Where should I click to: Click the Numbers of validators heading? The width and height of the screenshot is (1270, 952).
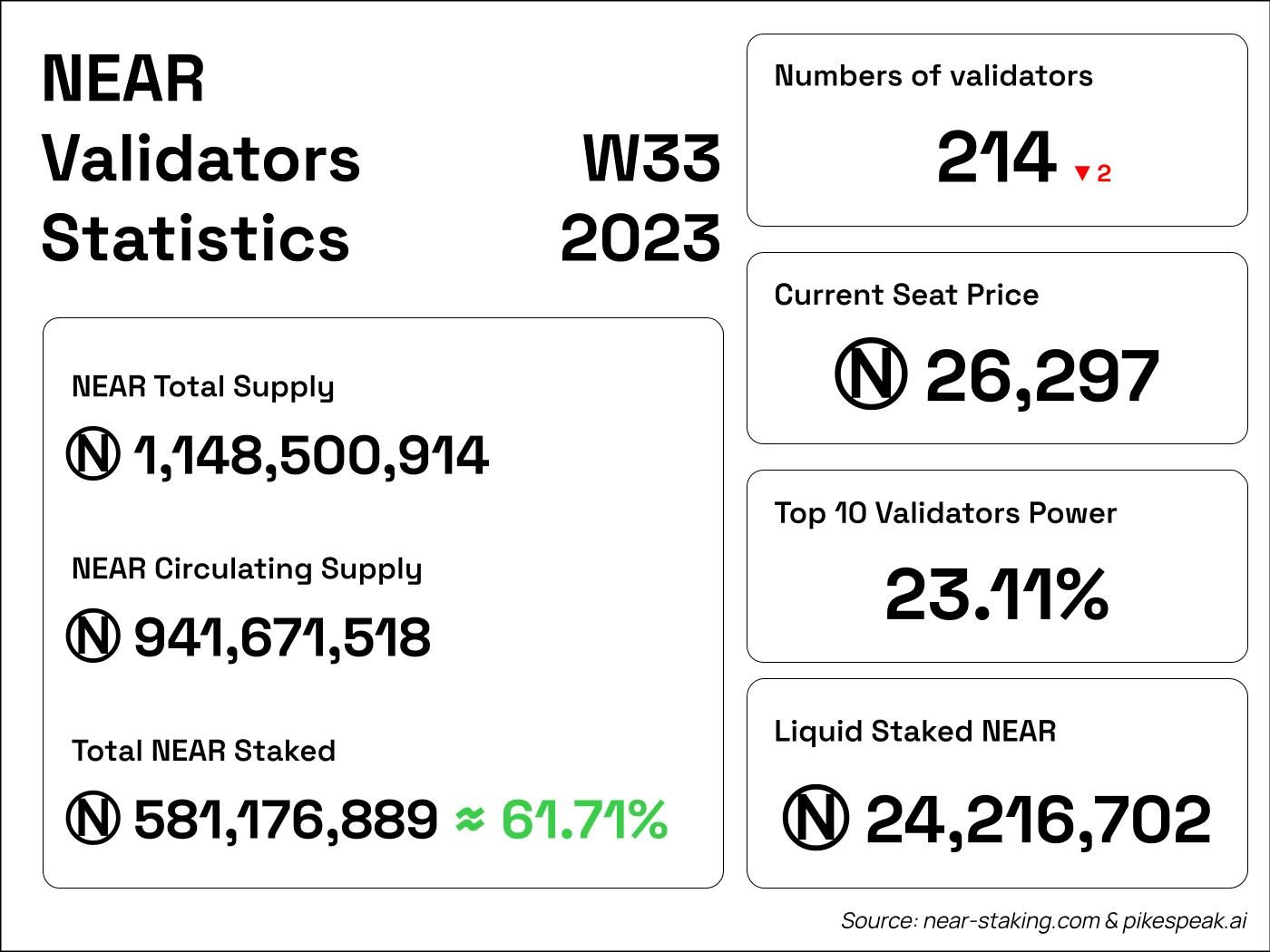tap(933, 76)
